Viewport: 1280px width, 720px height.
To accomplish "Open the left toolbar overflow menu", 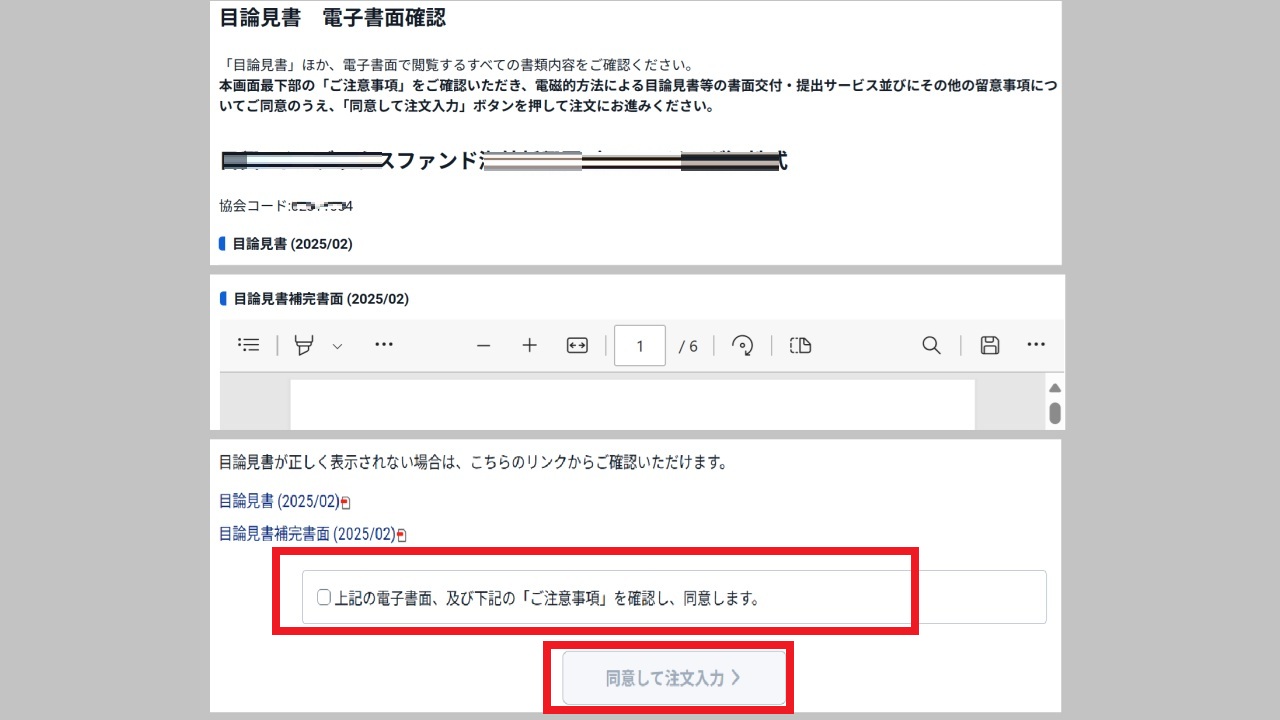I will click(384, 345).
